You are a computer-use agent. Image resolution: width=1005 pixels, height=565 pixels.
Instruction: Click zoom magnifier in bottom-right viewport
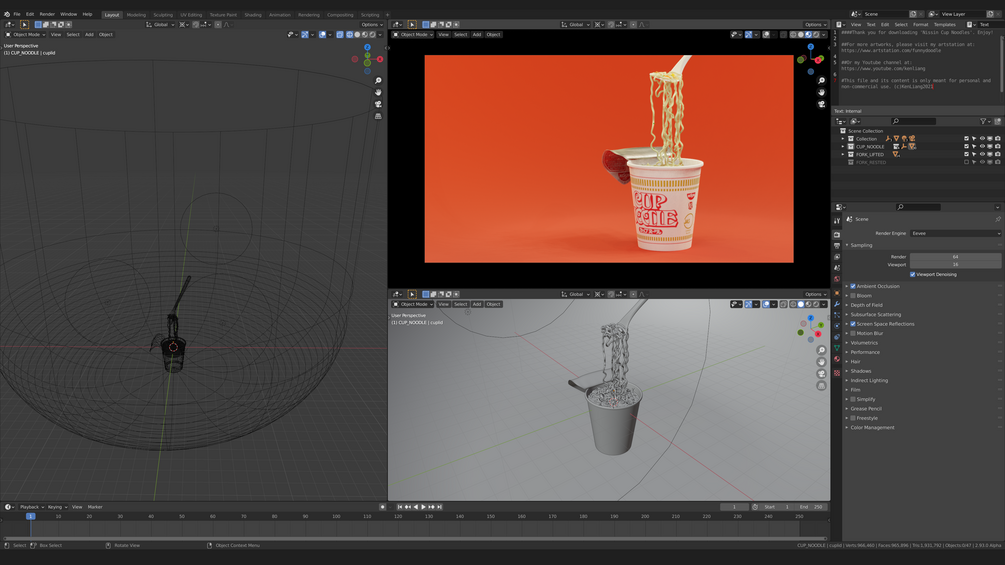tap(821, 350)
